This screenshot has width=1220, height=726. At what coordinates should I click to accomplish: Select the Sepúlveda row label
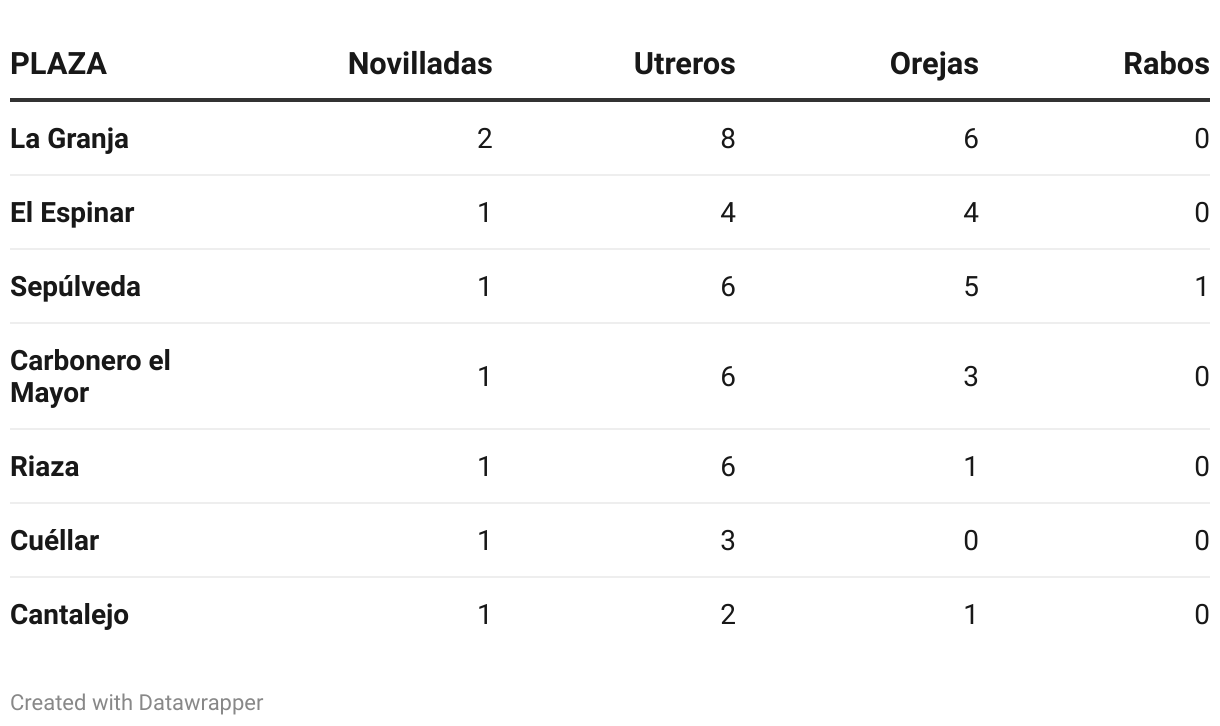point(75,286)
